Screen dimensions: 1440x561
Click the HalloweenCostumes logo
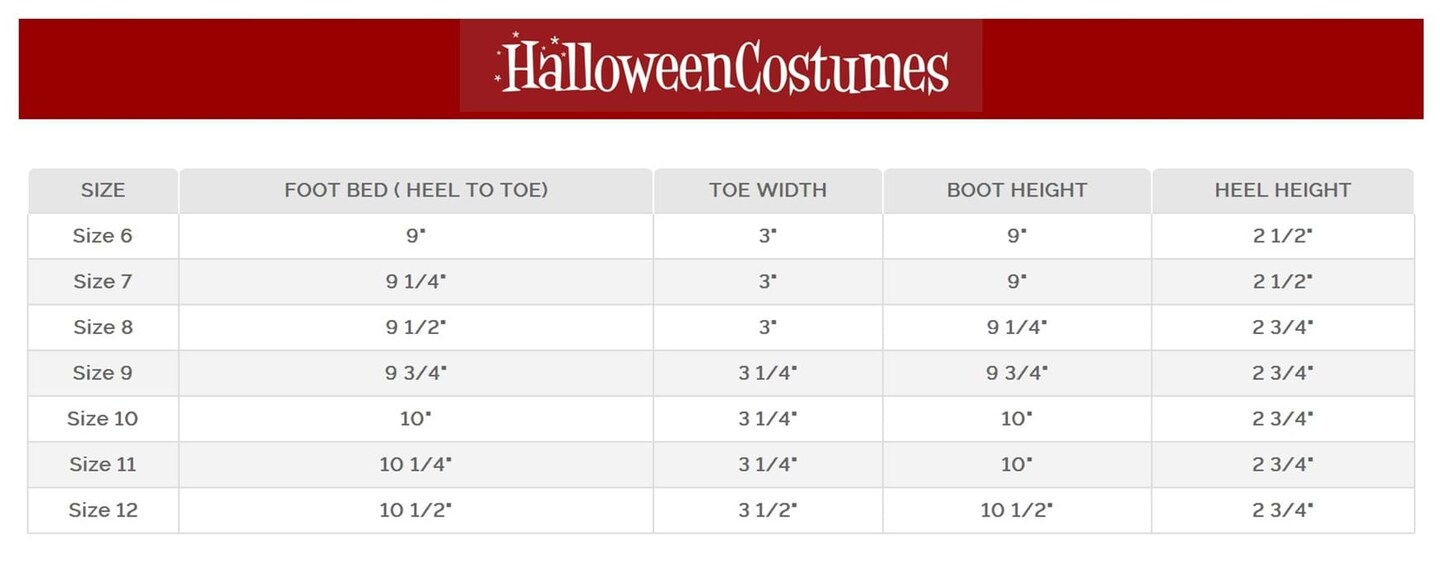[x=721, y=66]
